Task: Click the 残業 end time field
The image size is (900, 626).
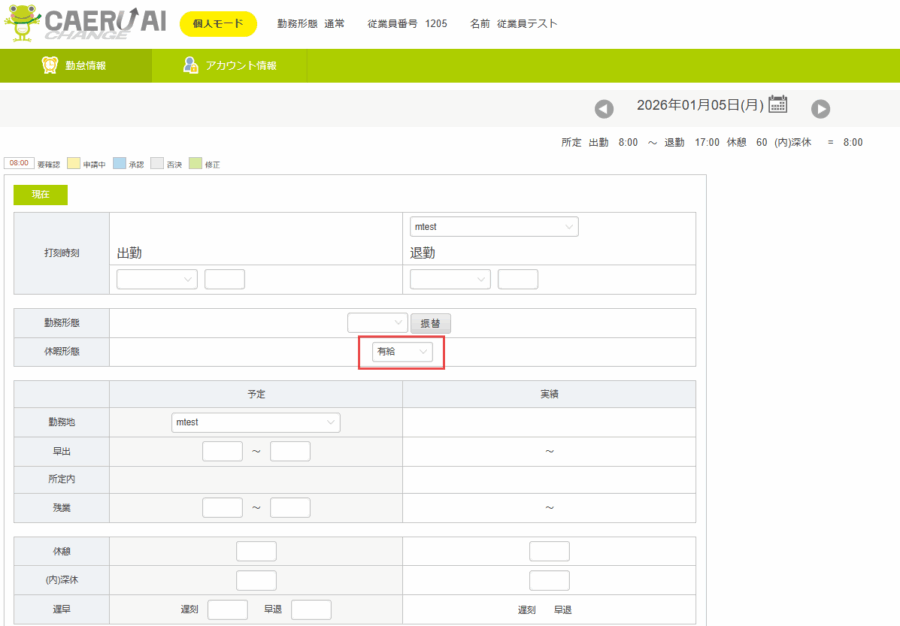Action: coord(290,507)
